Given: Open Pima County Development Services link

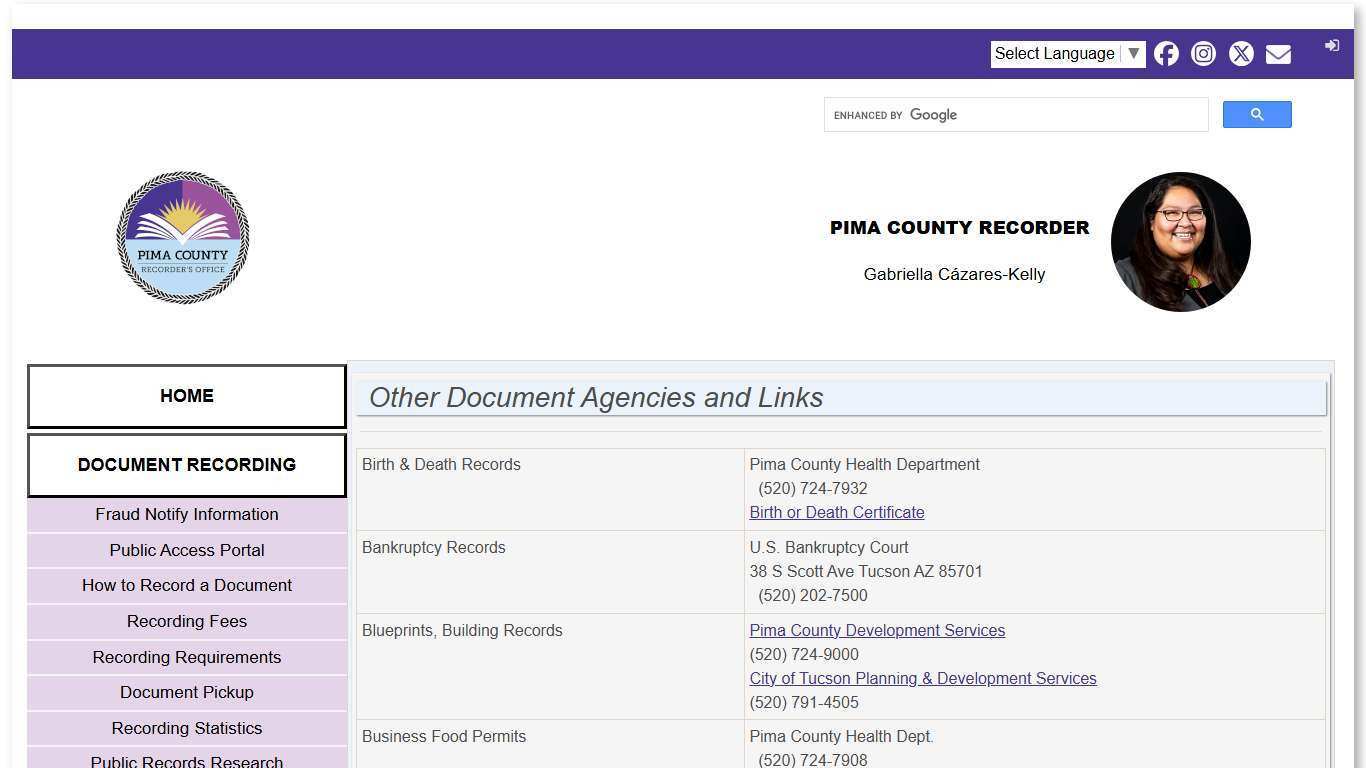Looking at the screenshot, I should (877, 630).
